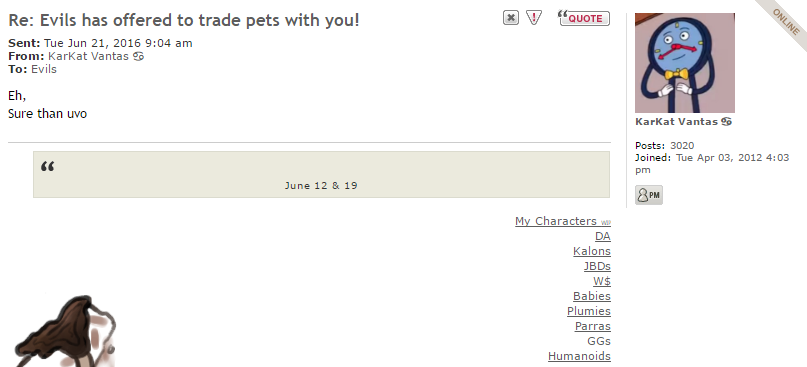
Task: Open the Parras link
Action: [x=593, y=326]
